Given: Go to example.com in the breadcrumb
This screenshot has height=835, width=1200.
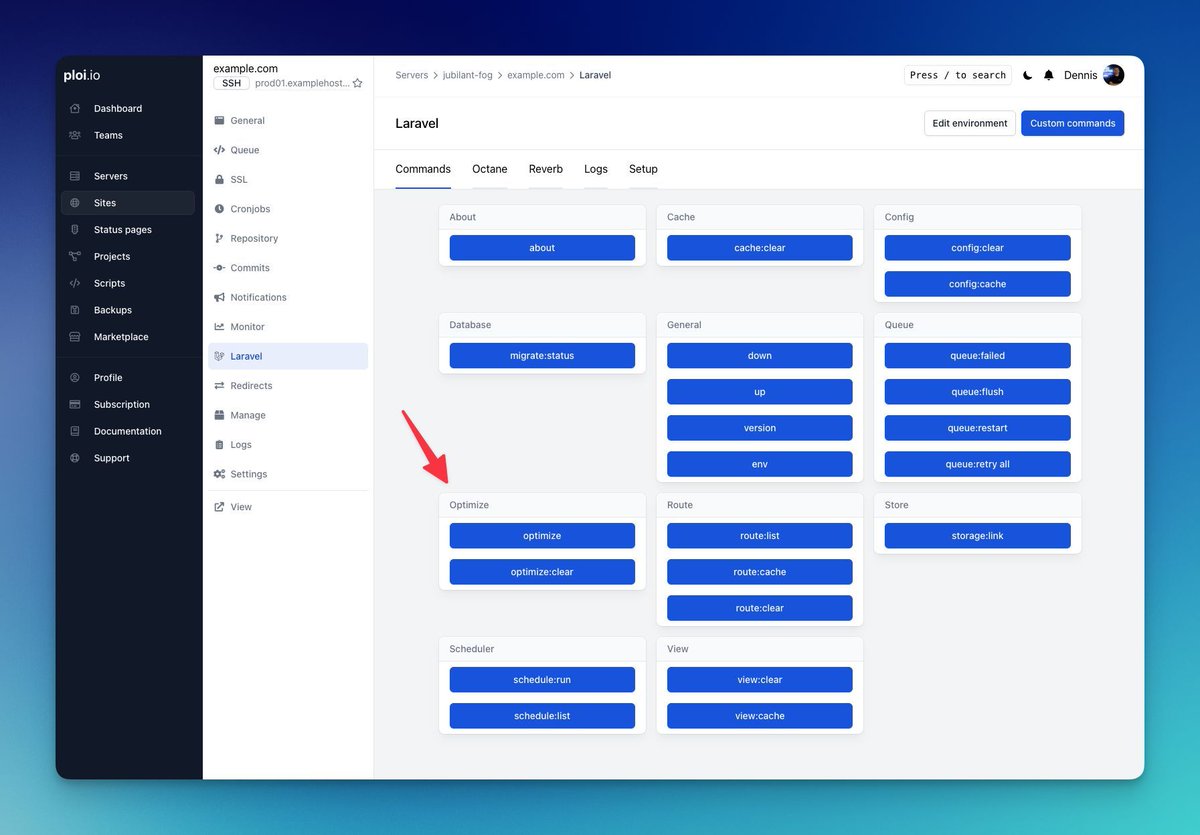Looking at the screenshot, I should (536, 75).
